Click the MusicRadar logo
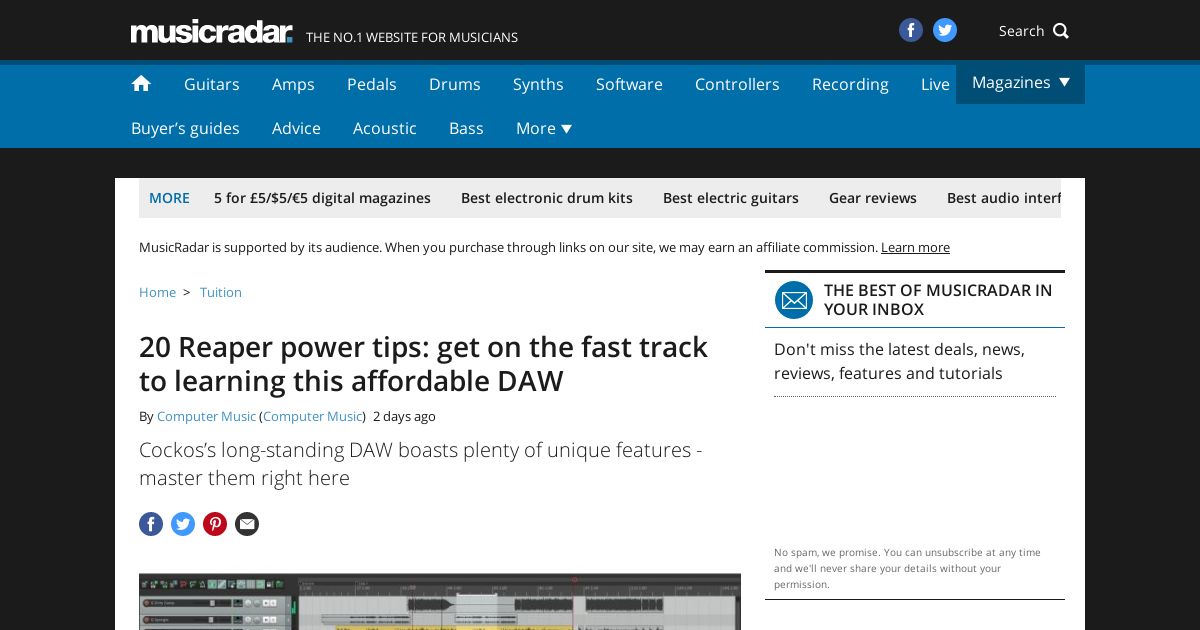Viewport: 1200px width, 630px height. pos(211,32)
